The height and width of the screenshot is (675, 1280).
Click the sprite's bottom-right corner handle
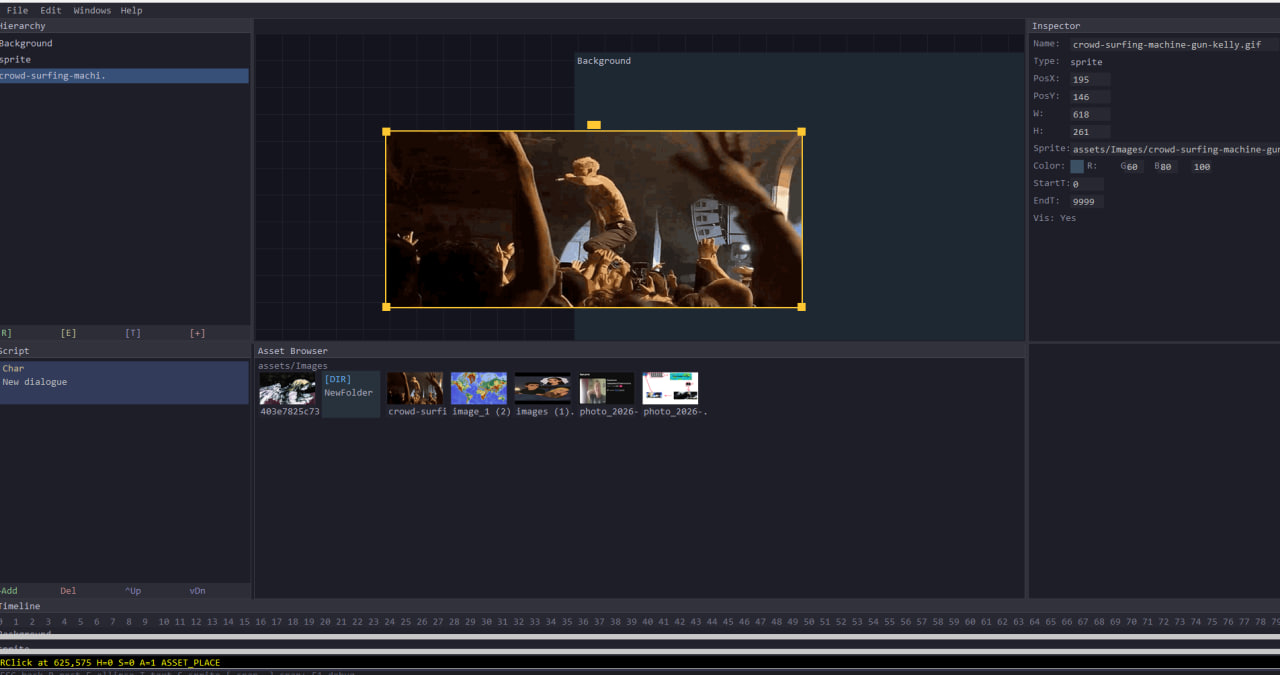[801, 307]
